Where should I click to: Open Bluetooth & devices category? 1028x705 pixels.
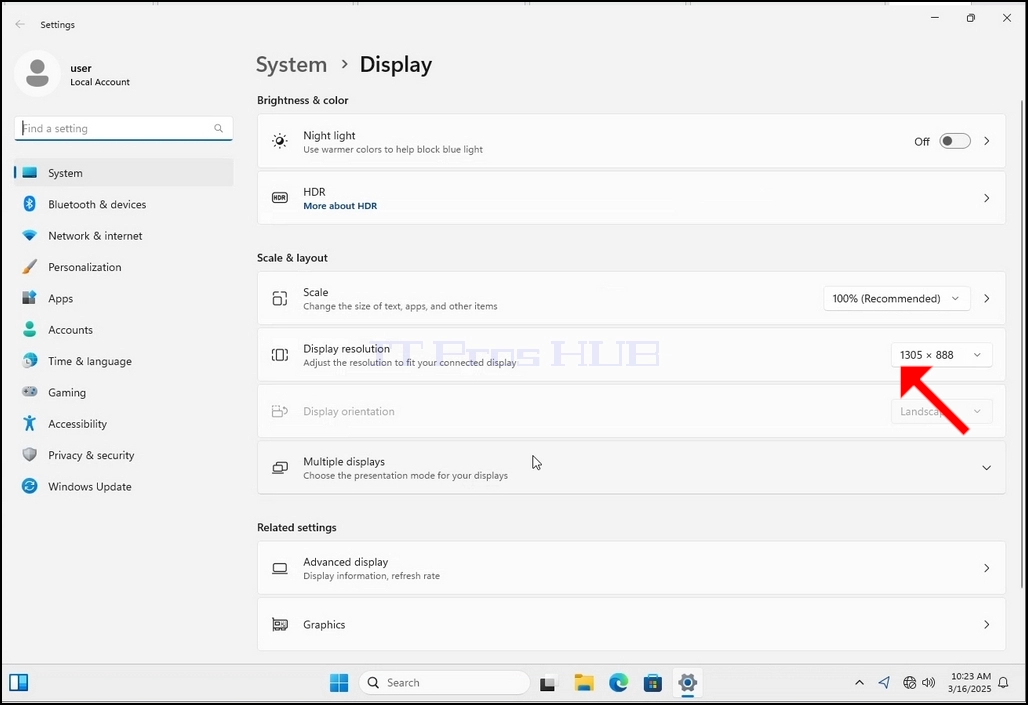[123, 205]
